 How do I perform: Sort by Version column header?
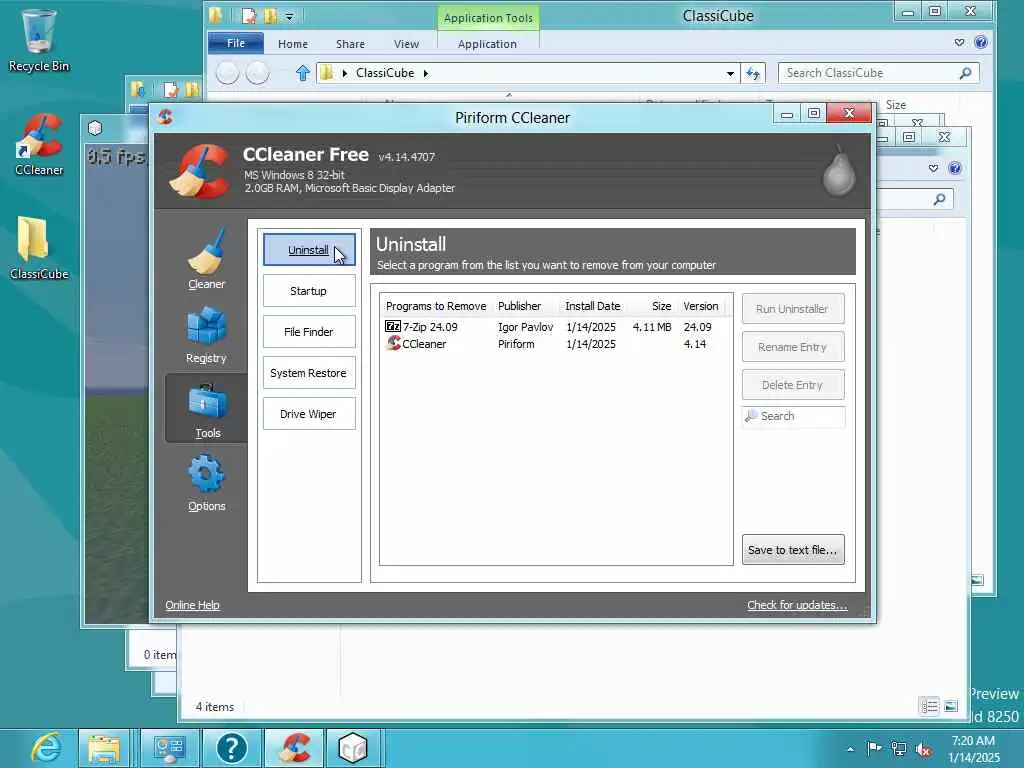pyautogui.click(x=701, y=306)
